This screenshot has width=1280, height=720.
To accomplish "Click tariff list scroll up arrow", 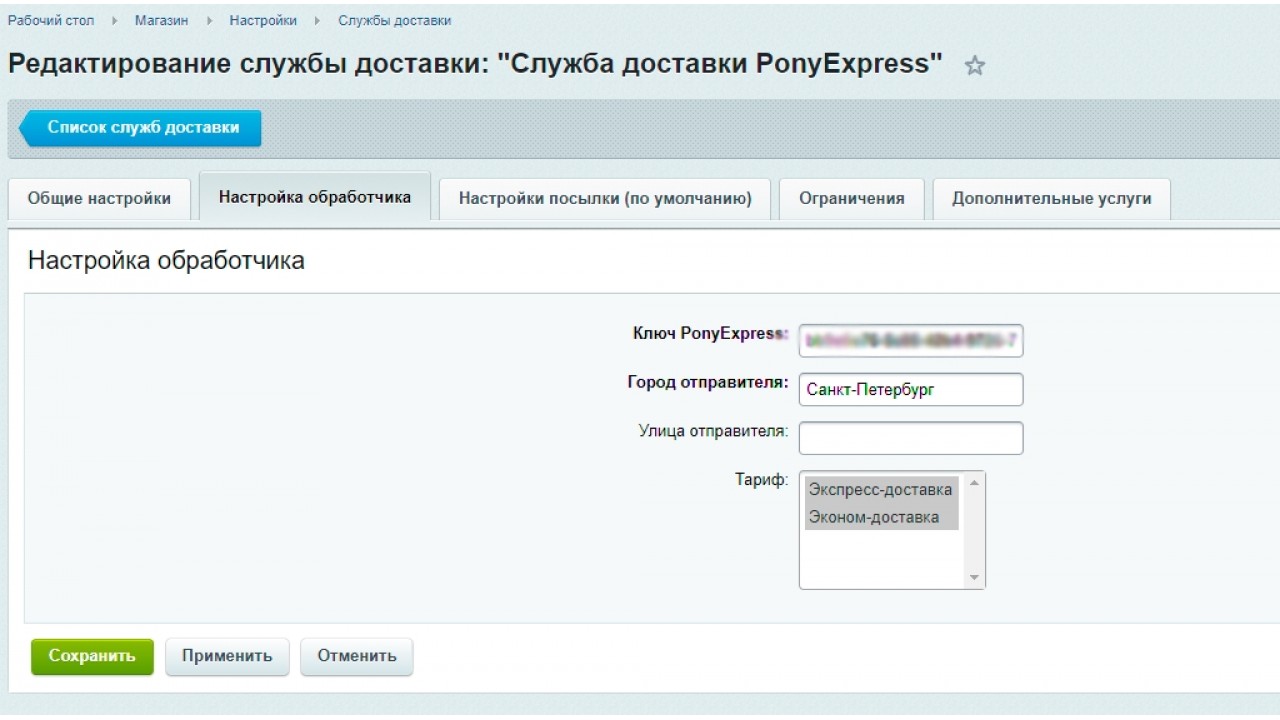I will click(974, 482).
